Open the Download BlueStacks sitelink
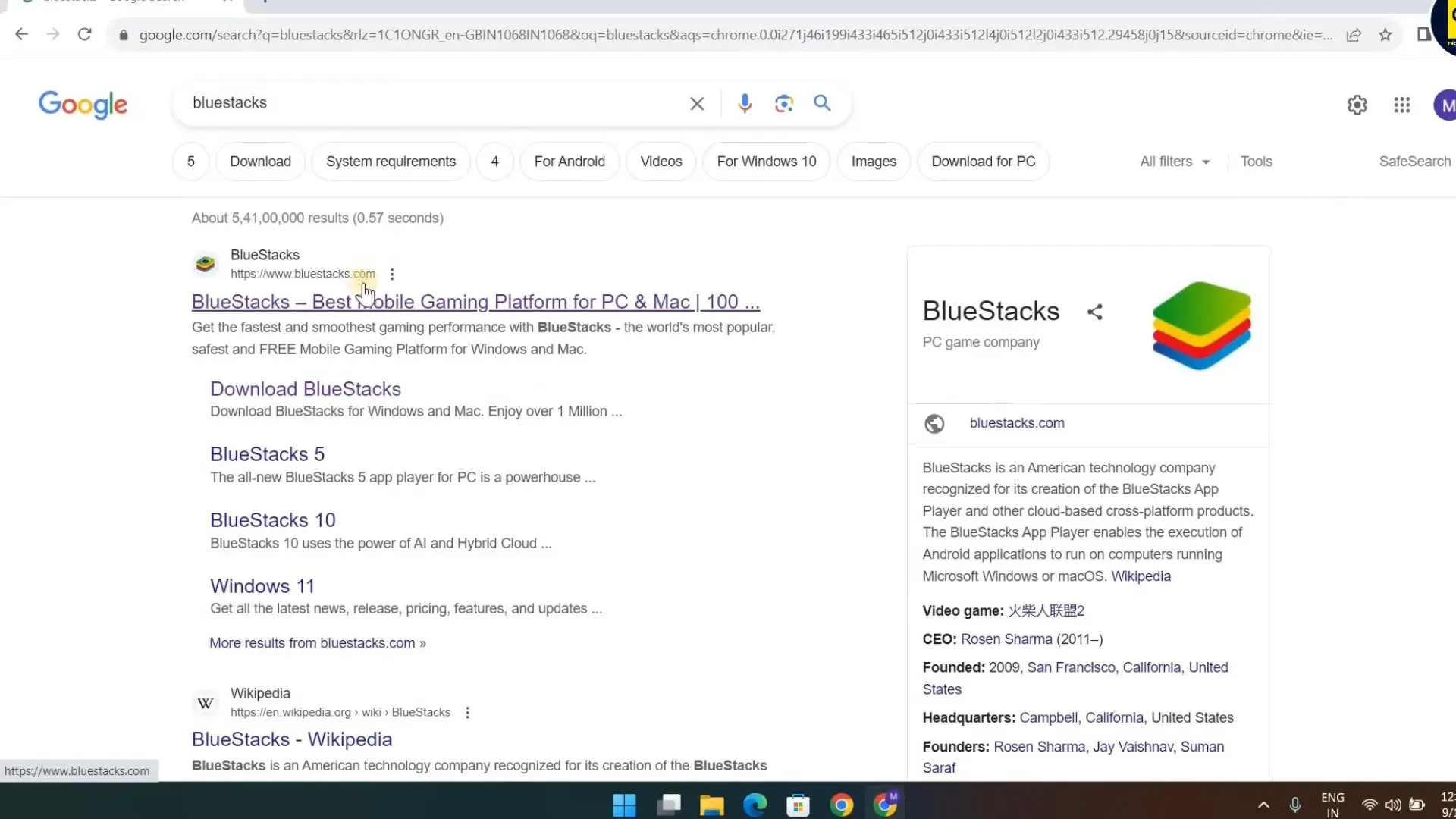1456x819 pixels. 305,389
